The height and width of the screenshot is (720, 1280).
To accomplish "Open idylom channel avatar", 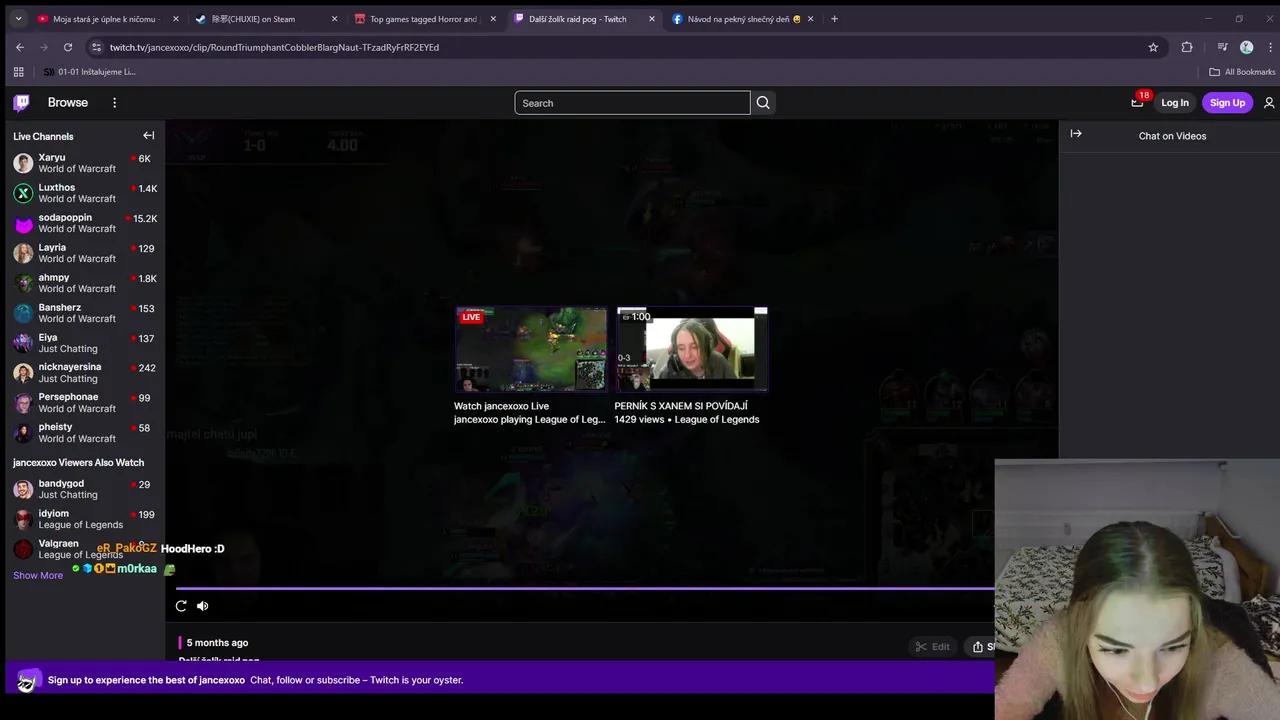I will [x=23, y=519].
